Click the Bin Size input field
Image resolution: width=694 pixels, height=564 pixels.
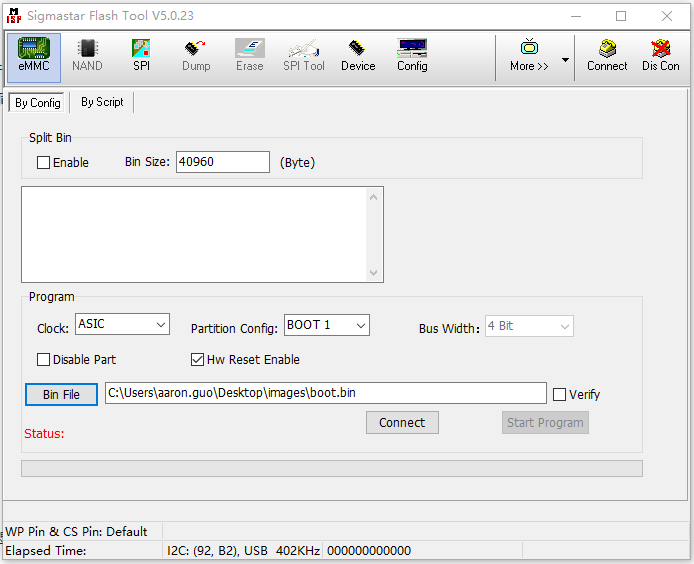point(222,162)
